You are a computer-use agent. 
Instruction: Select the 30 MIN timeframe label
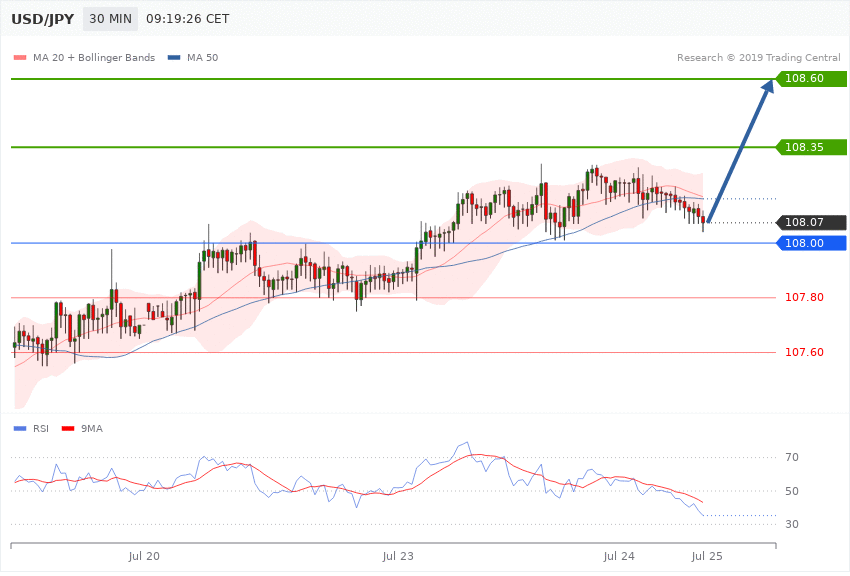click(110, 19)
